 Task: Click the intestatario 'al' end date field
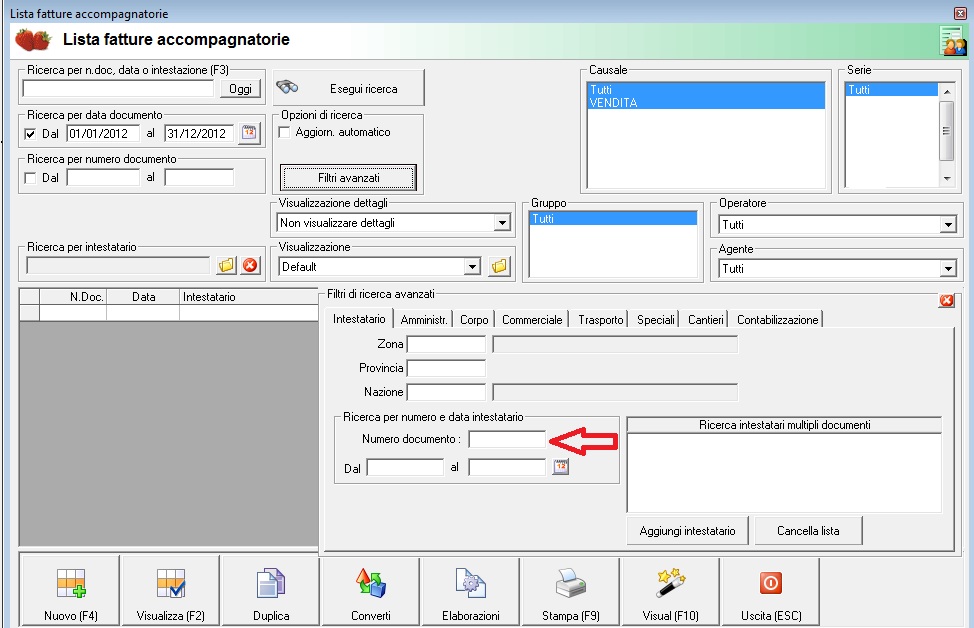507,467
